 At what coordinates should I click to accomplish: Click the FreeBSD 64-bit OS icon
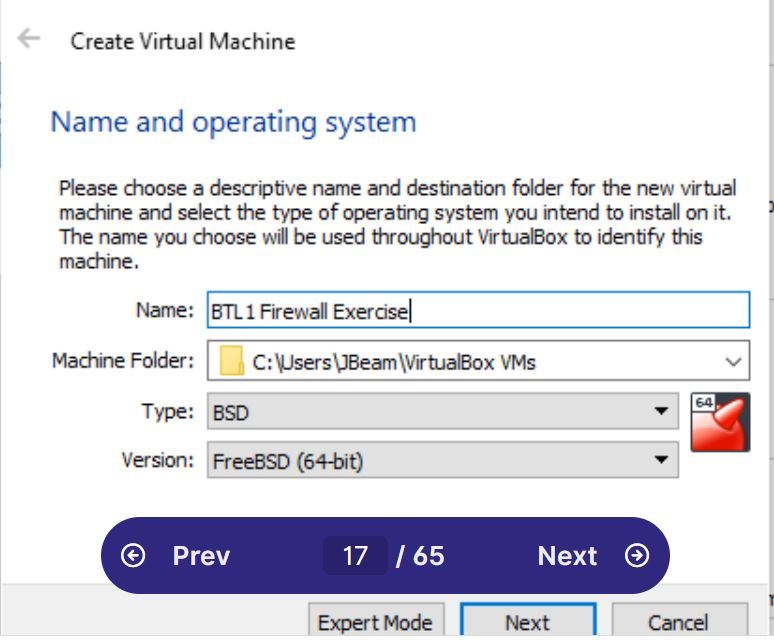click(x=720, y=422)
